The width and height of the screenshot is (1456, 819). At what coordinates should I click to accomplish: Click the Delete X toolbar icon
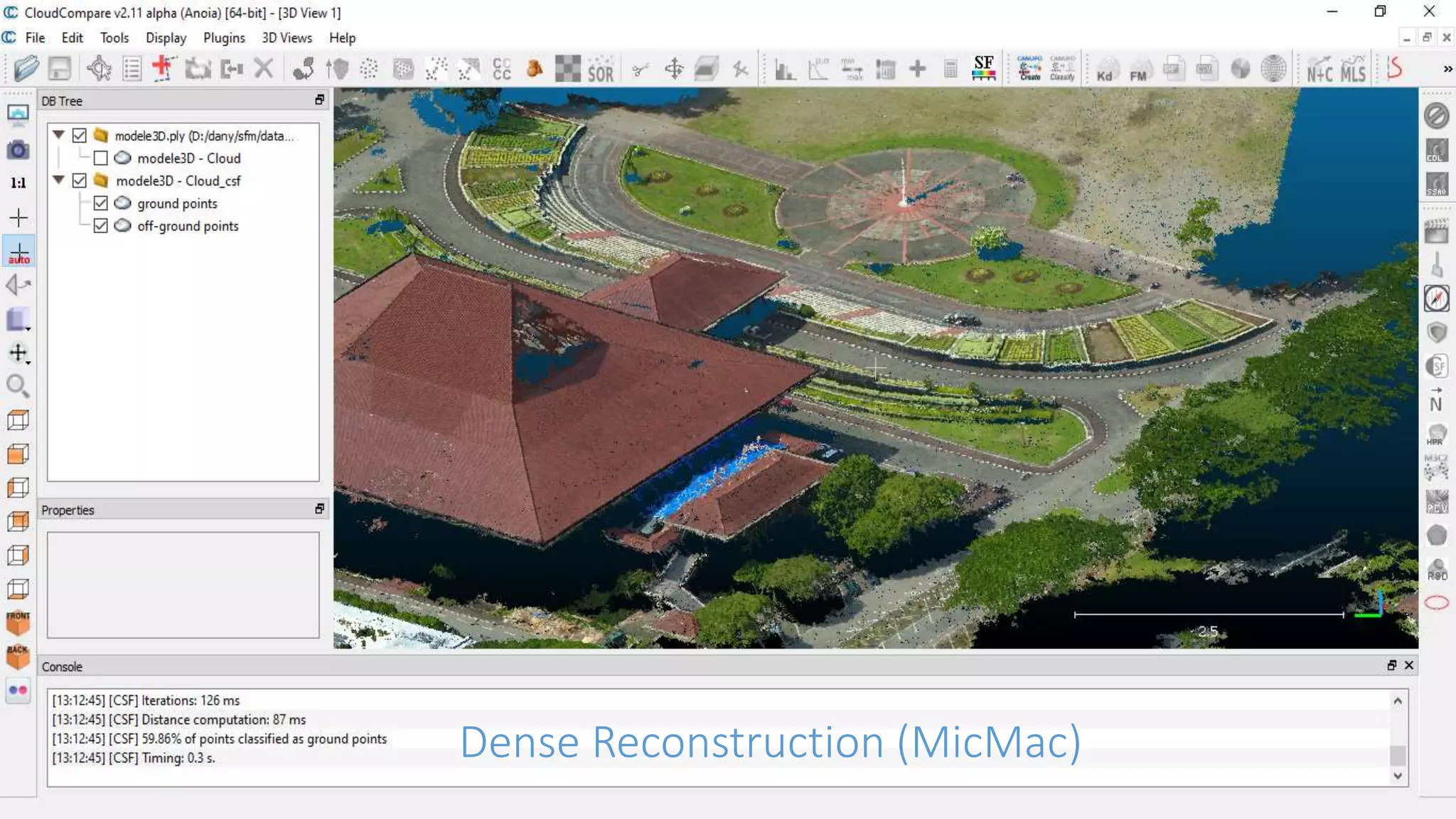pos(264,68)
